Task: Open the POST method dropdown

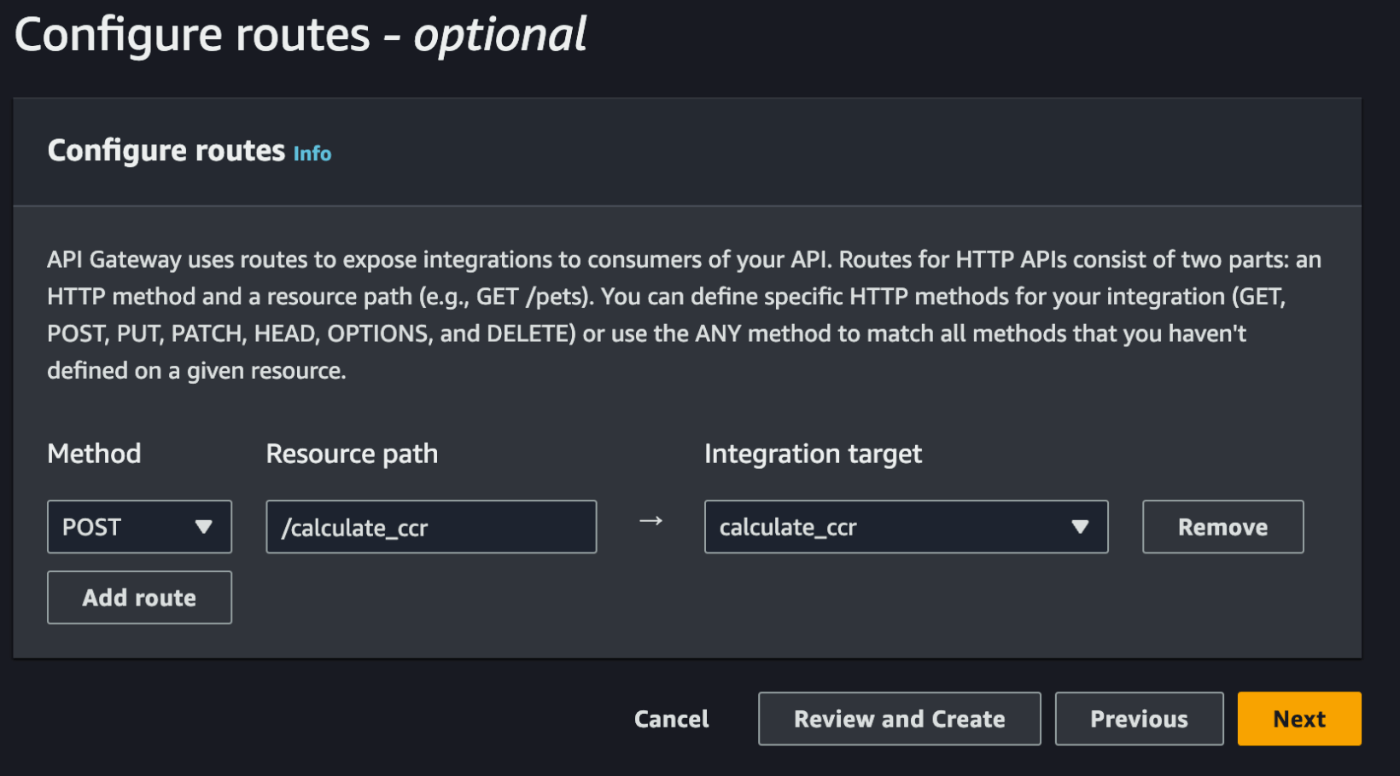Action: 139,527
